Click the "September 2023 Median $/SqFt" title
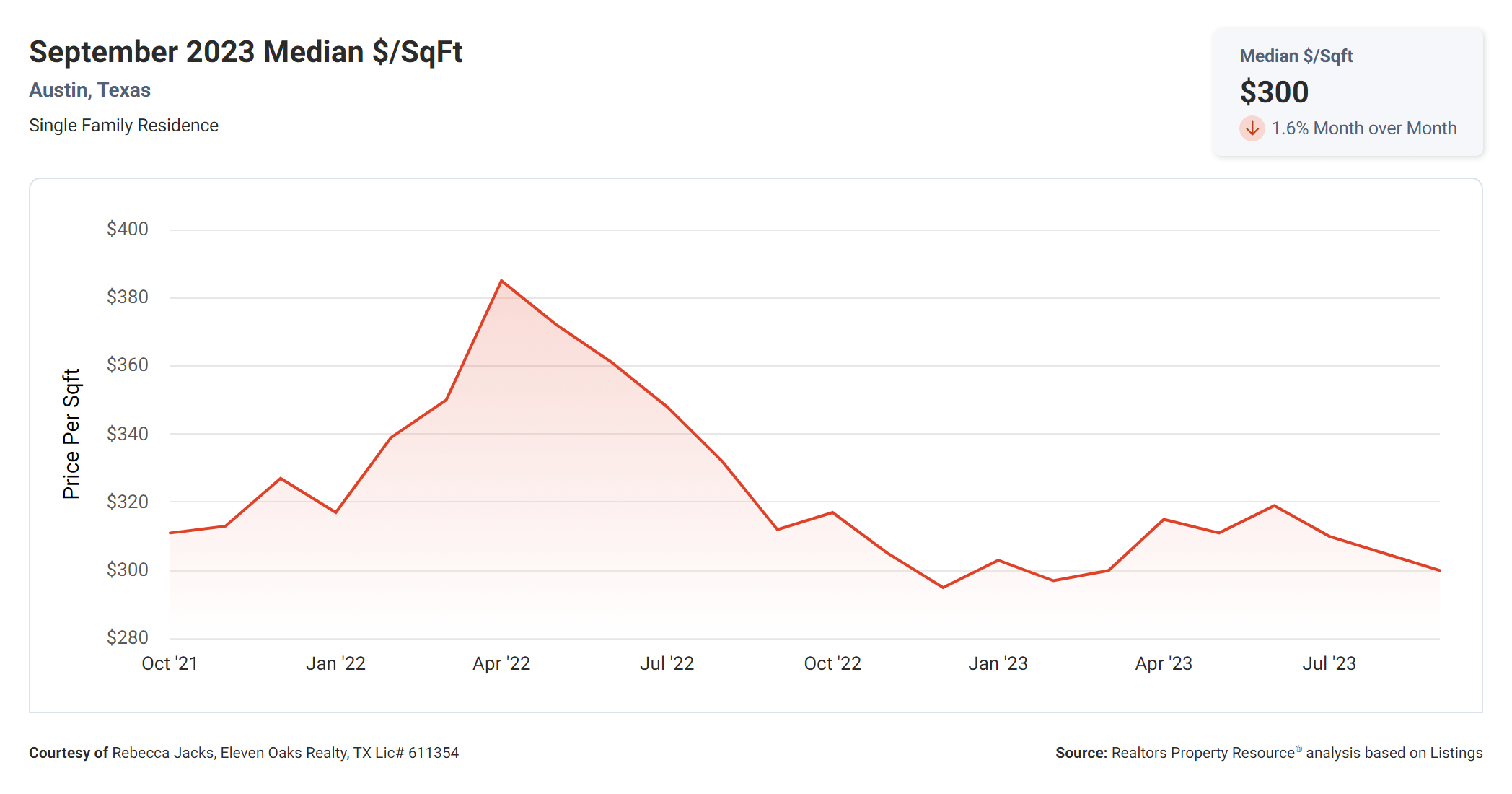The height and width of the screenshot is (794, 1512). pyautogui.click(x=246, y=53)
